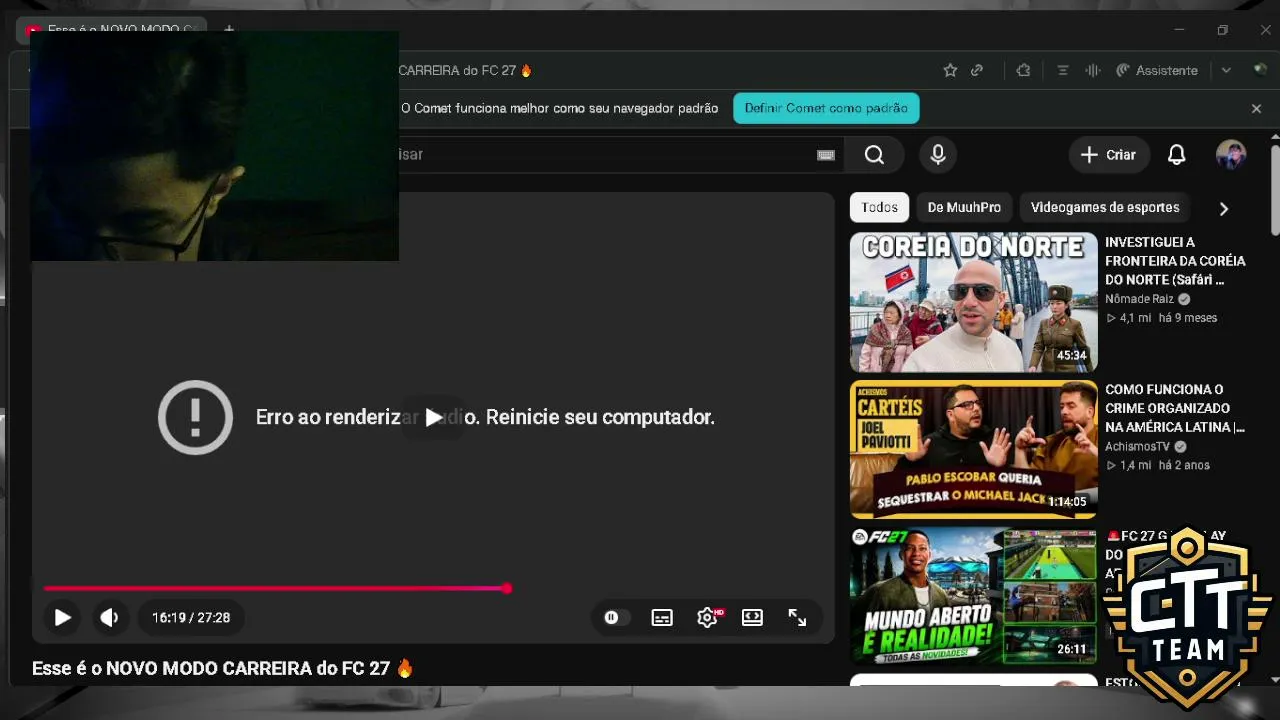
Task: Open the browser extensions puzzle icon
Action: [1023, 70]
